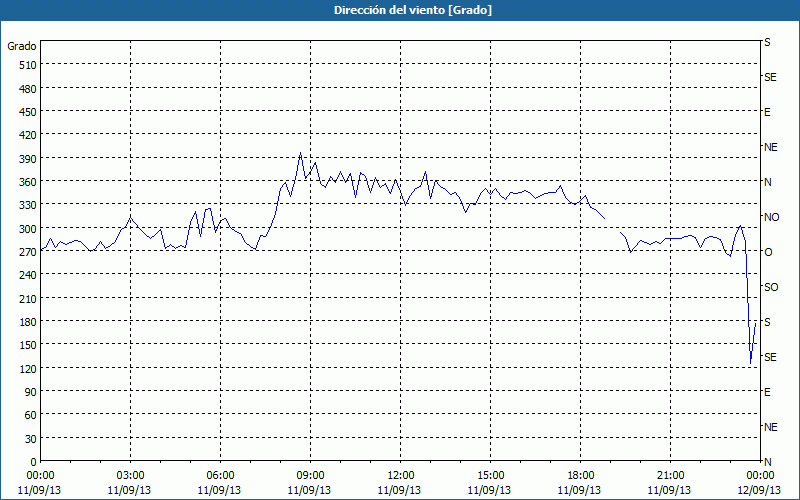
Task: Select the 'SE' compass label level with 480
Action: coord(770,77)
